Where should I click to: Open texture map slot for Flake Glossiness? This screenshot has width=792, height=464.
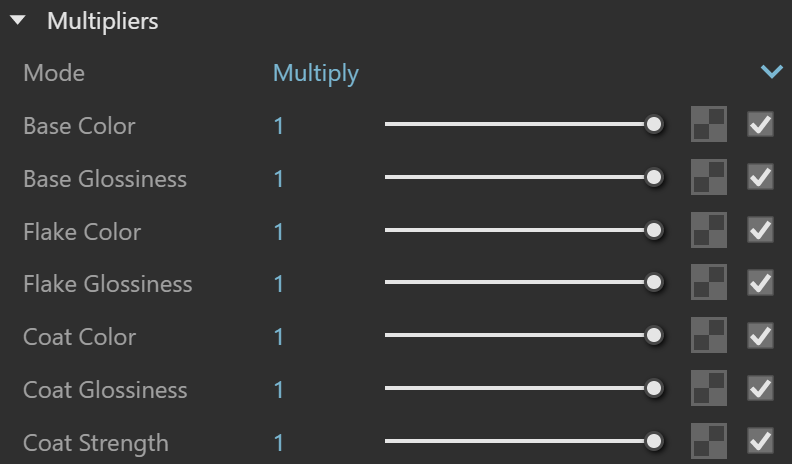(x=709, y=282)
